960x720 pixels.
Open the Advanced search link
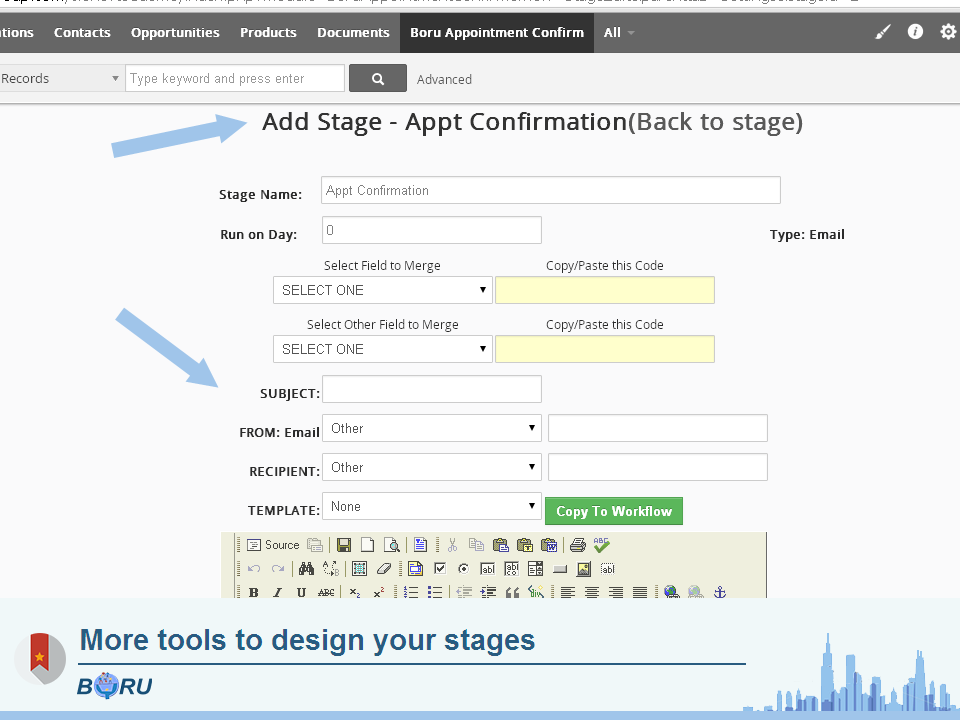point(444,80)
